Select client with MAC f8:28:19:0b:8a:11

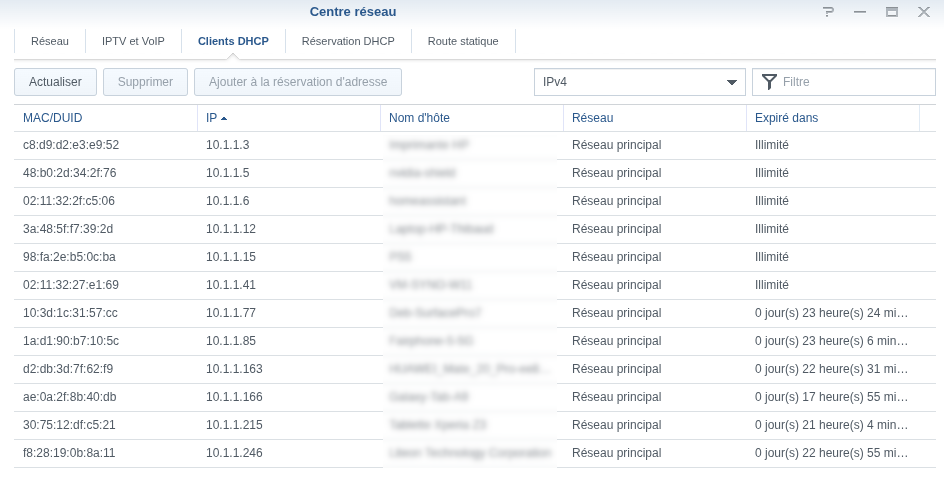click(x=69, y=453)
